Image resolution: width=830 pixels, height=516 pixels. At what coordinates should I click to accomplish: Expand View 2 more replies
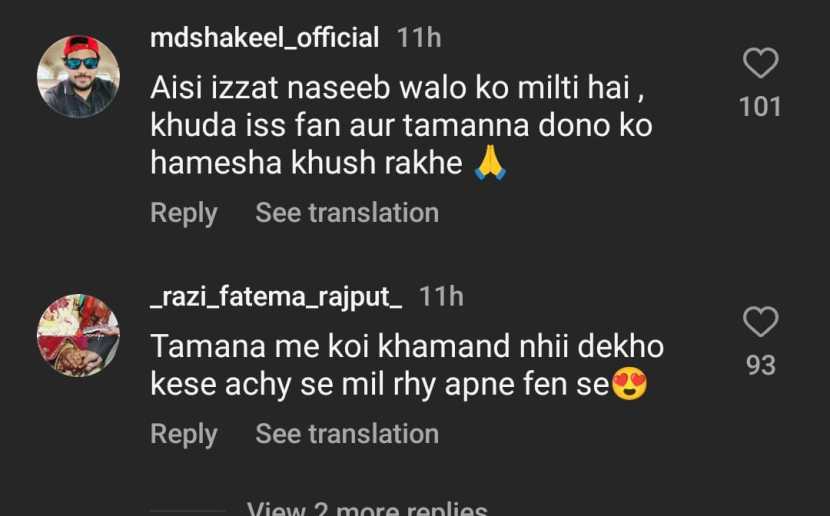(367, 508)
